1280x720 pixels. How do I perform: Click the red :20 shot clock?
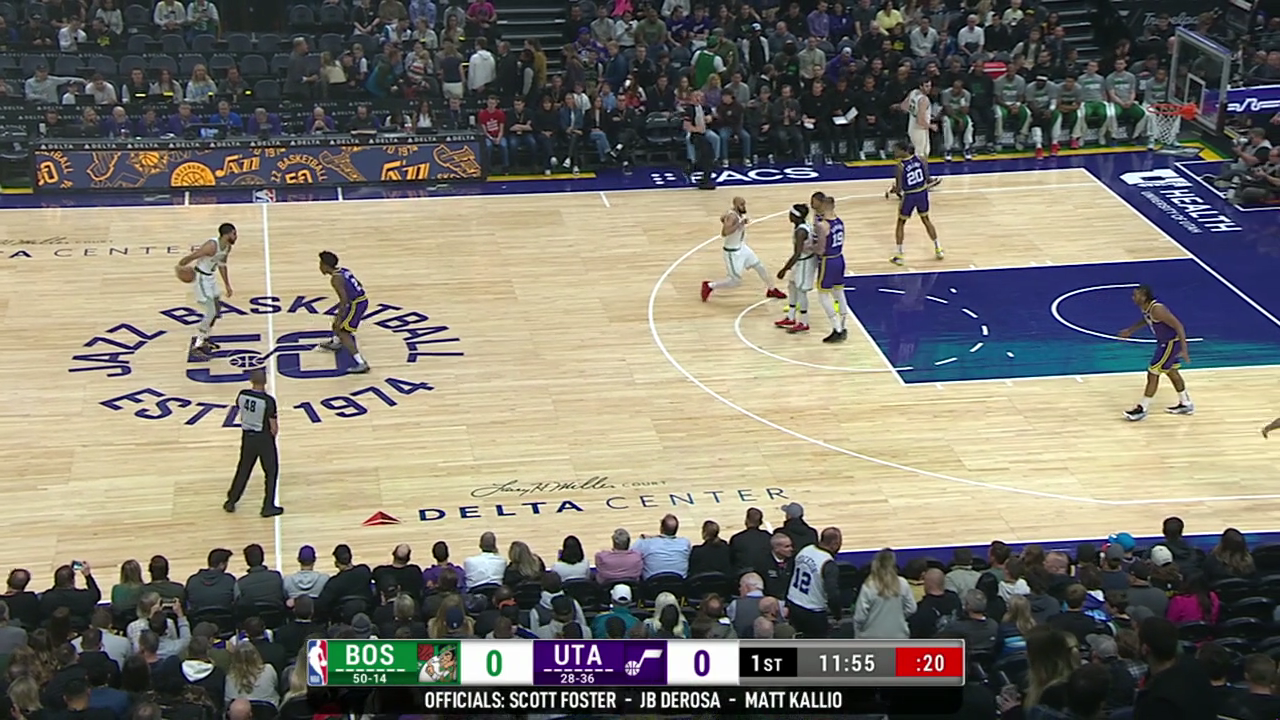coord(928,663)
